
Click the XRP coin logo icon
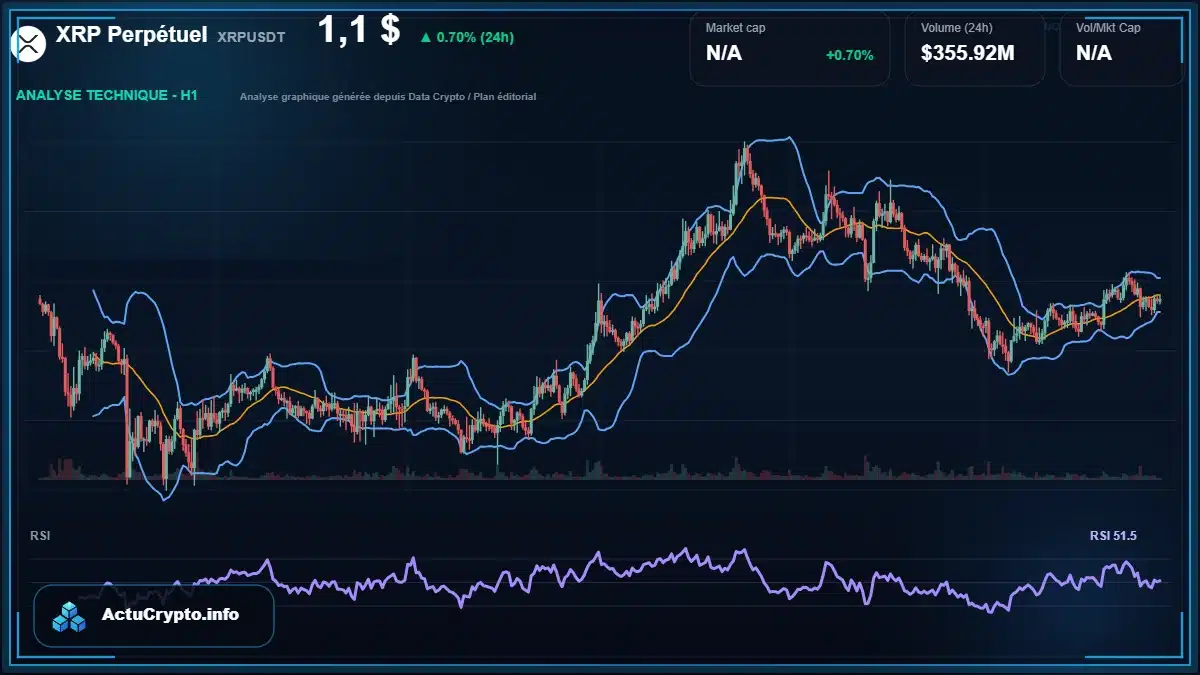click(29, 43)
